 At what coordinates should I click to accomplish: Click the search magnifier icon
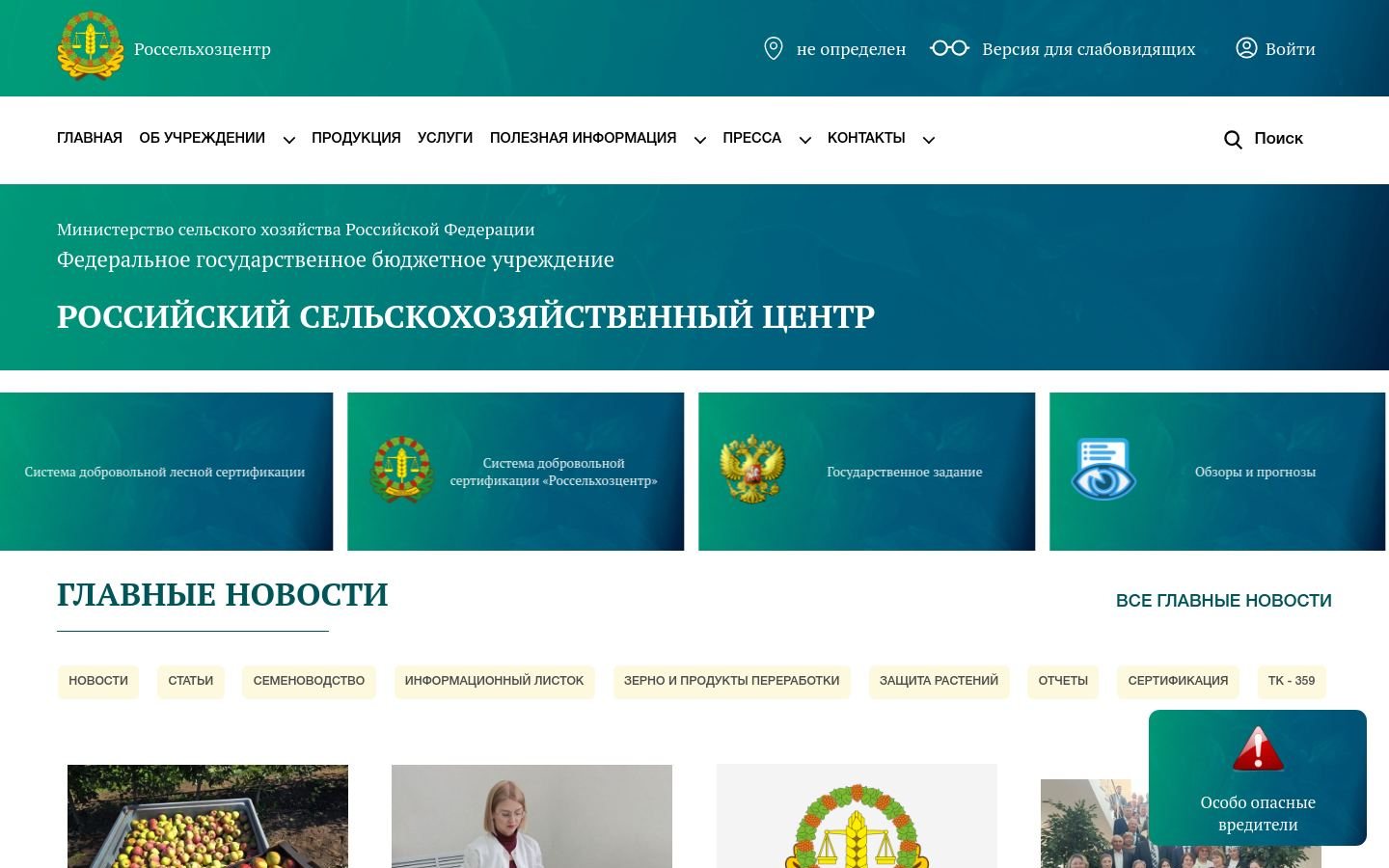(1233, 140)
